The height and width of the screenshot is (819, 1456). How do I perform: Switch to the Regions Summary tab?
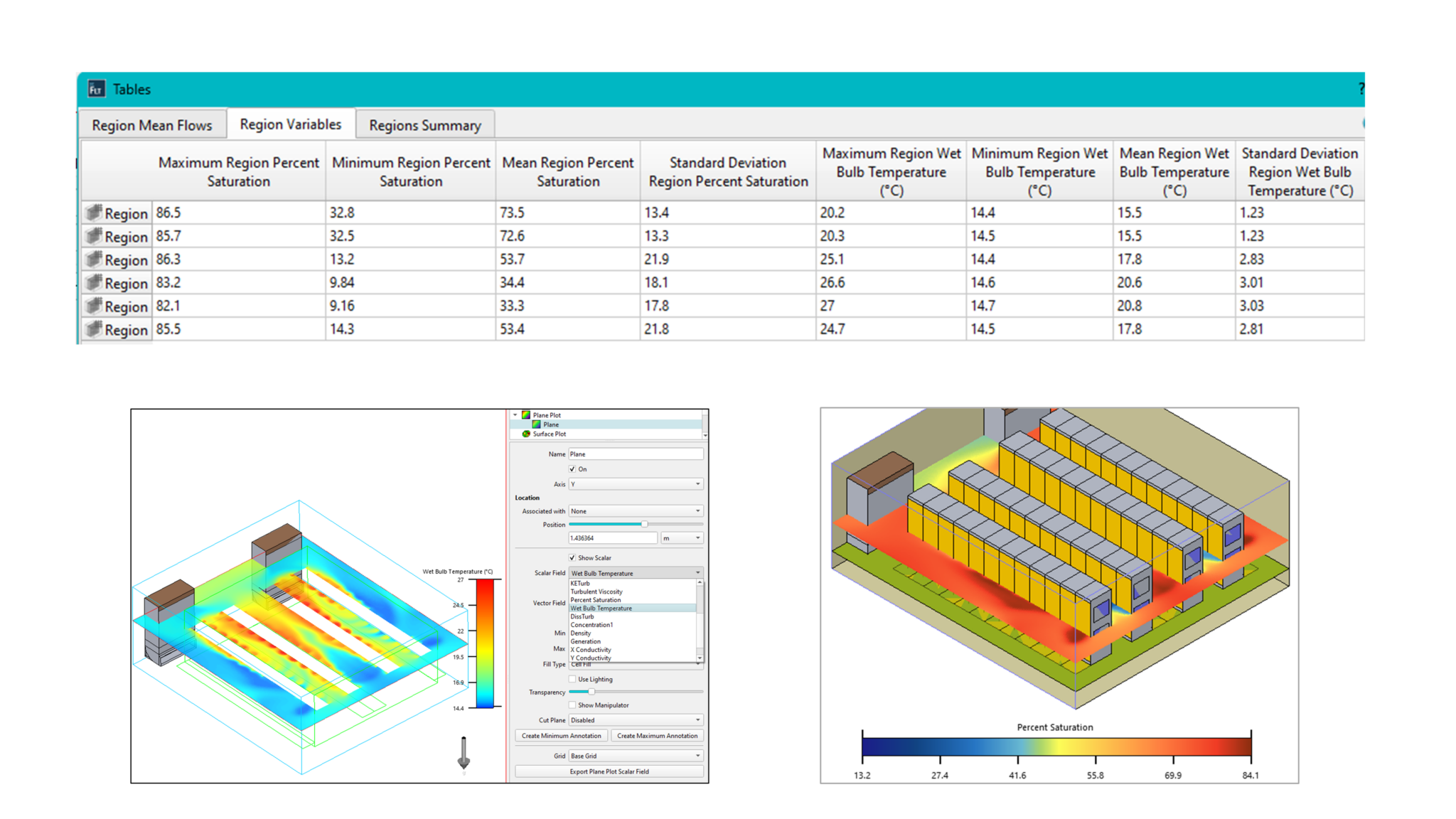click(x=424, y=126)
